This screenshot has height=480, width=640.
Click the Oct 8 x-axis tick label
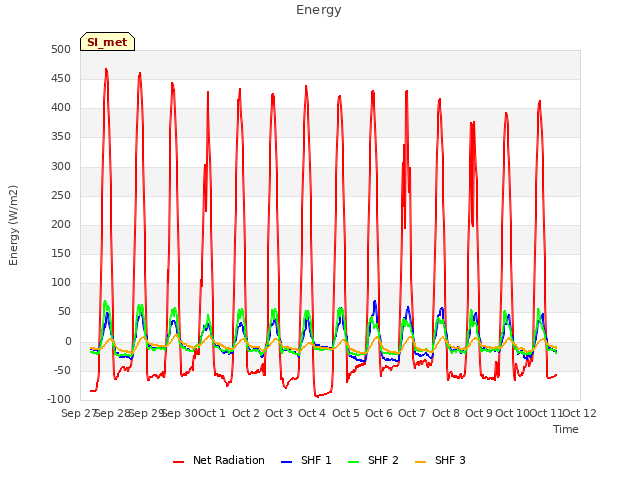(446, 413)
